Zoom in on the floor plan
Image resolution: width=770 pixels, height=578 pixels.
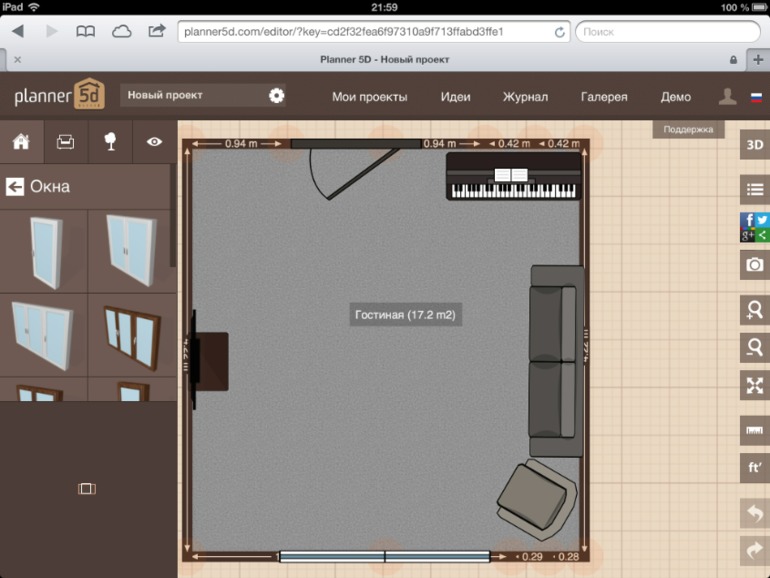[x=754, y=310]
